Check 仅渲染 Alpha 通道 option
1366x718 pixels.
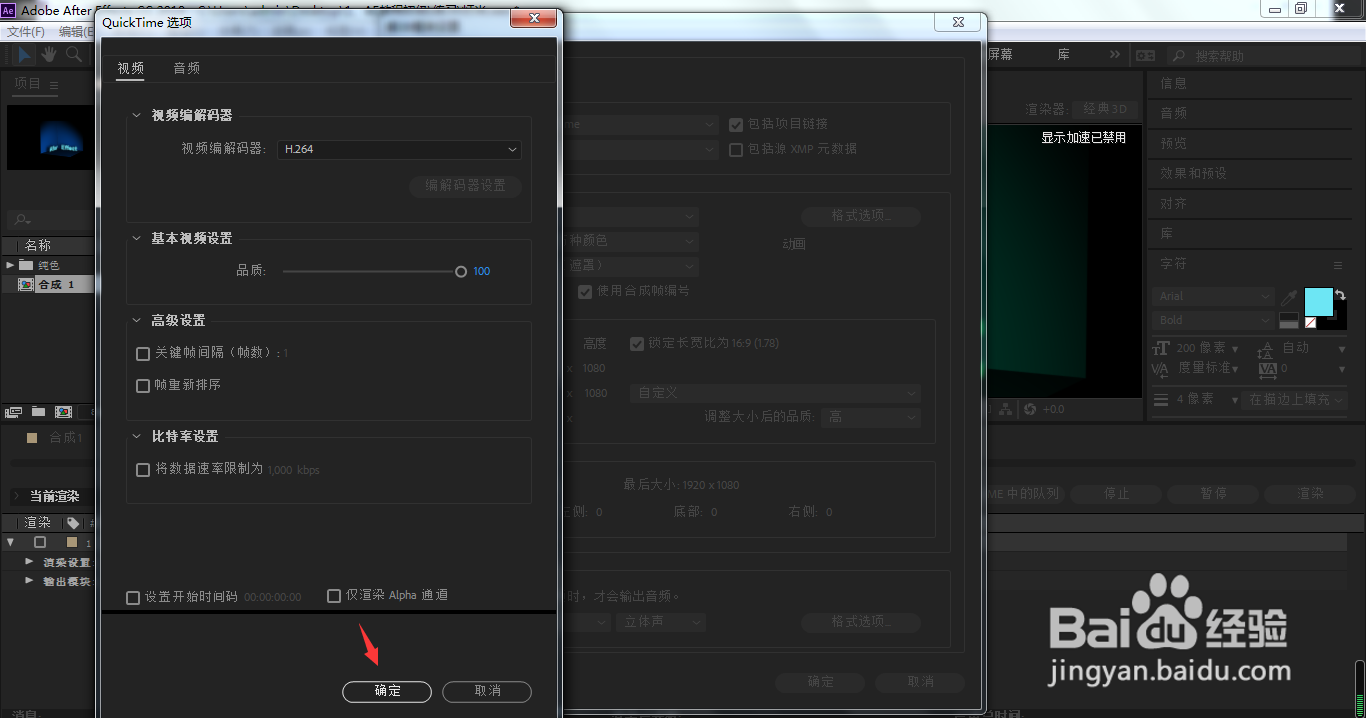point(334,595)
